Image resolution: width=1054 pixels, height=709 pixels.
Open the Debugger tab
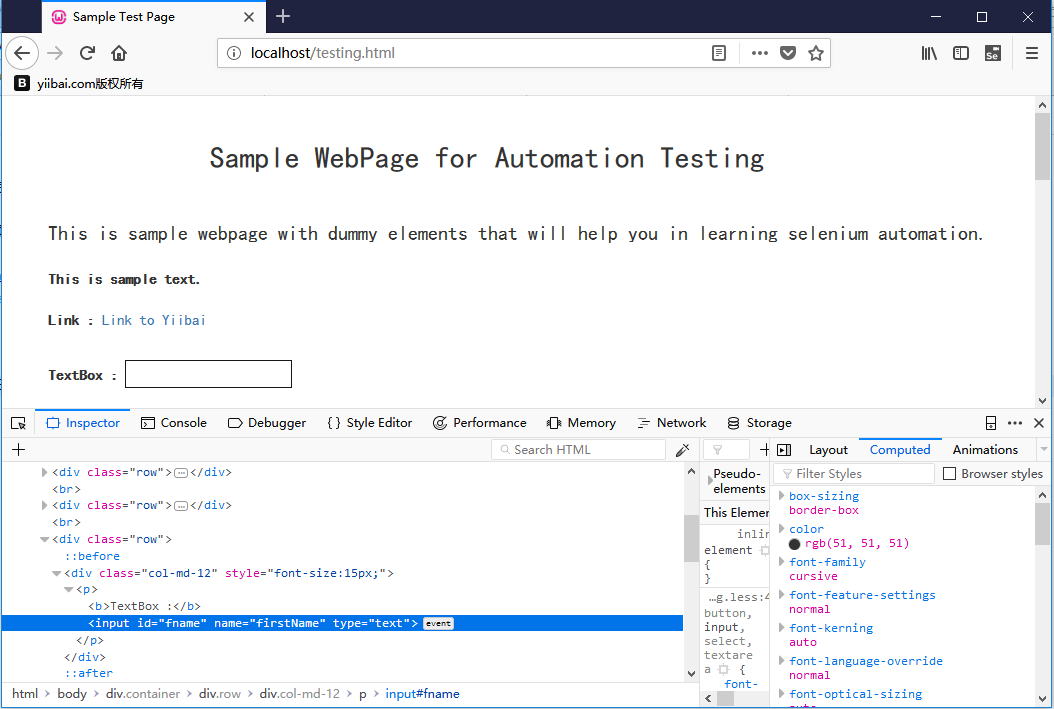267,423
